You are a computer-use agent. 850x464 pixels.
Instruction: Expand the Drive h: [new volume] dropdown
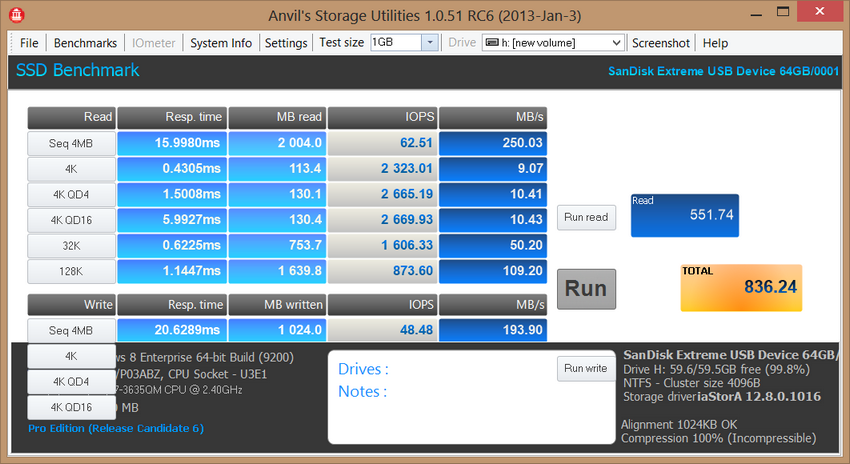pos(616,43)
